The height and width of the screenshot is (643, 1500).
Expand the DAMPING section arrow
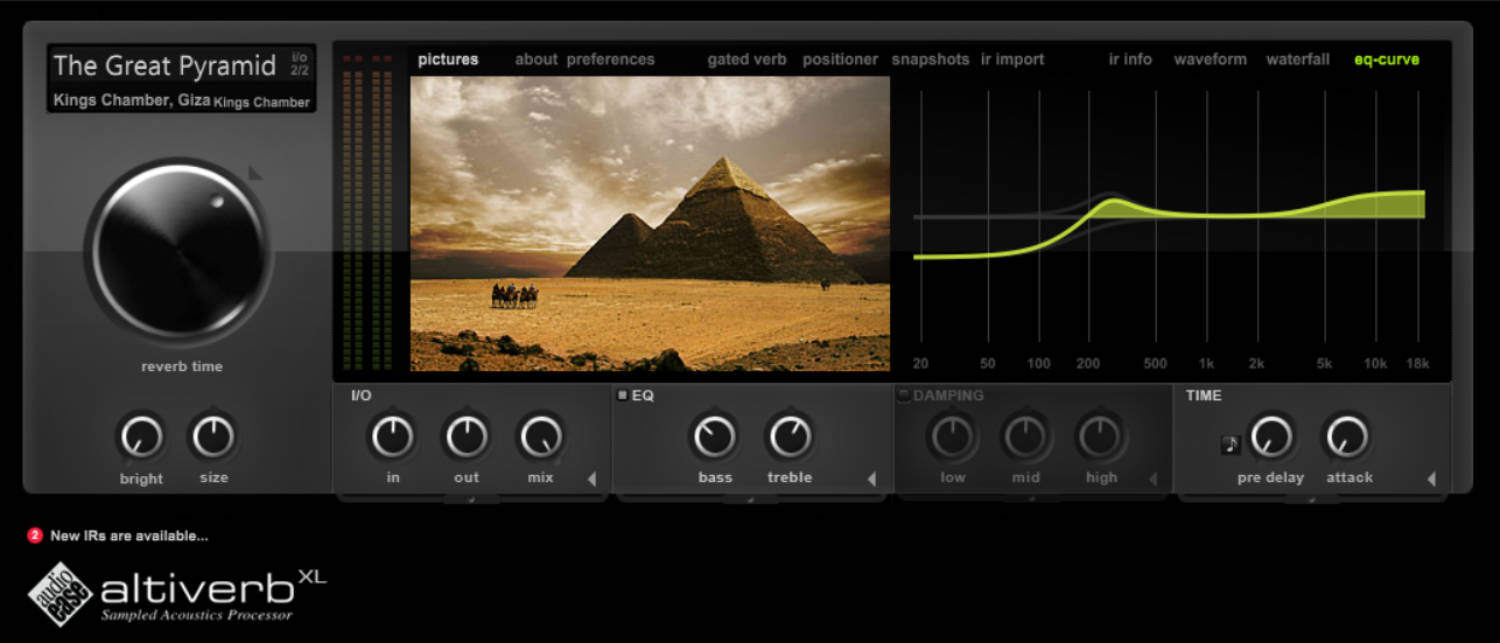pyautogui.click(x=1152, y=479)
